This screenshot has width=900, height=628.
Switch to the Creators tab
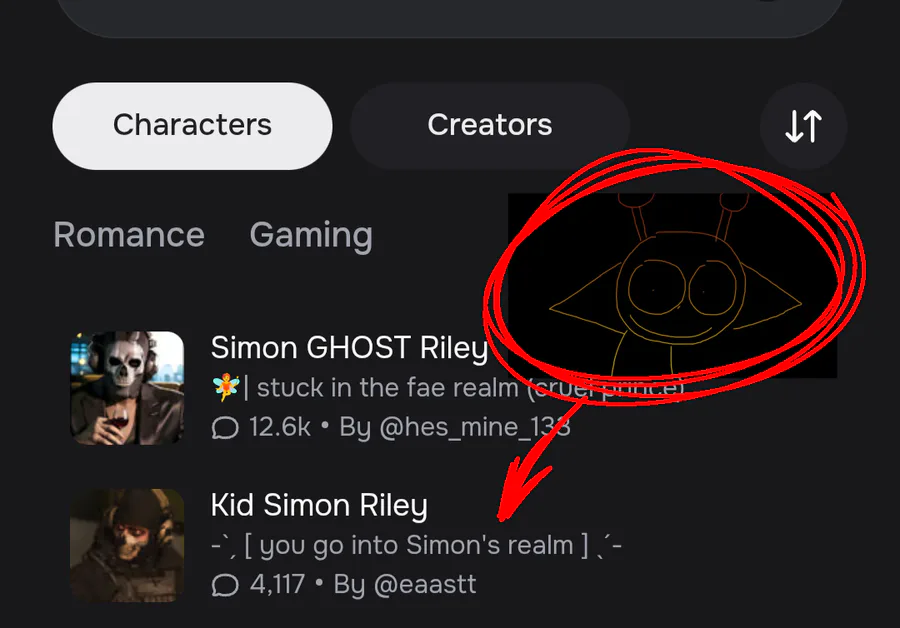(490, 126)
